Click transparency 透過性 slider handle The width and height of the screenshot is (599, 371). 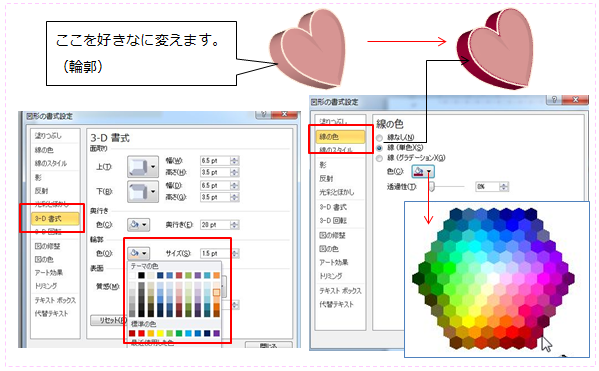tap(432, 186)
